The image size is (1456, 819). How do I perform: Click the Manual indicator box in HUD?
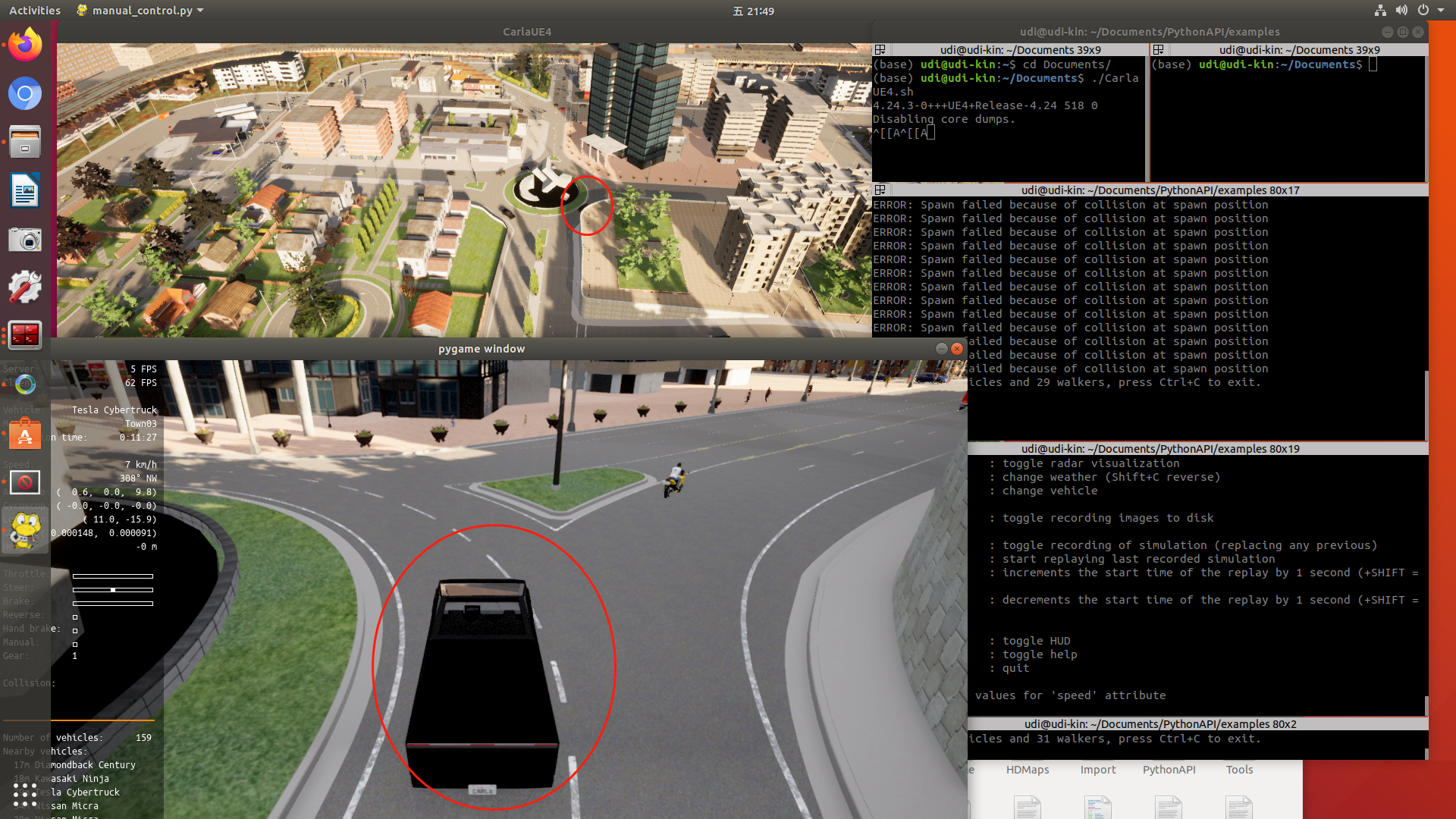[x=75, y=644]
